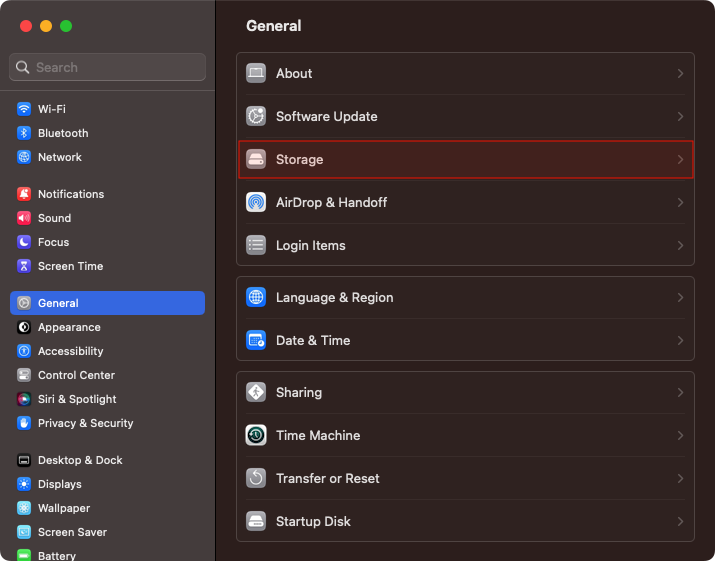
Task: Click the Focus moon icon
Action: point(24,242)
